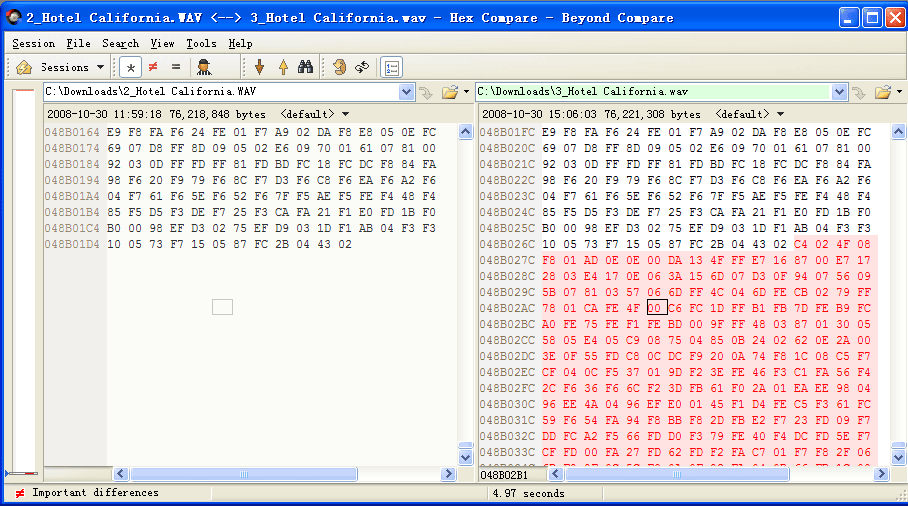This screenshot has height=506, width=908.
Task: Click right pane horizontal scroll left arrow
Action: click(x=556, y=474)
